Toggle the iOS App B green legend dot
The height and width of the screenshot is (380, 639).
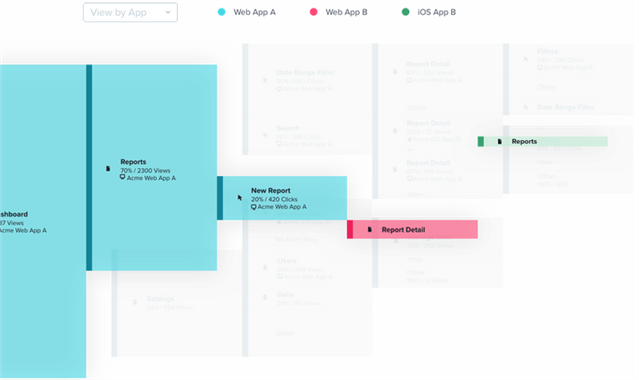coord(405,12)
